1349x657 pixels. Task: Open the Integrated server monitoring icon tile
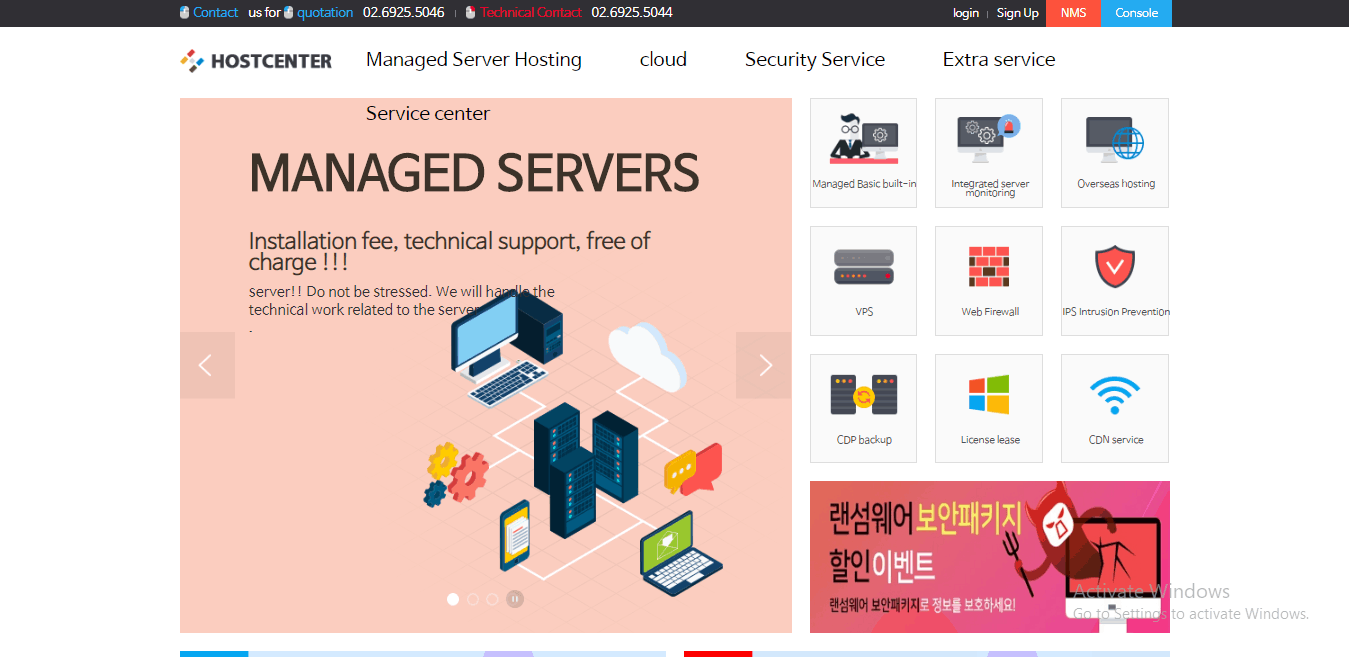989,153
